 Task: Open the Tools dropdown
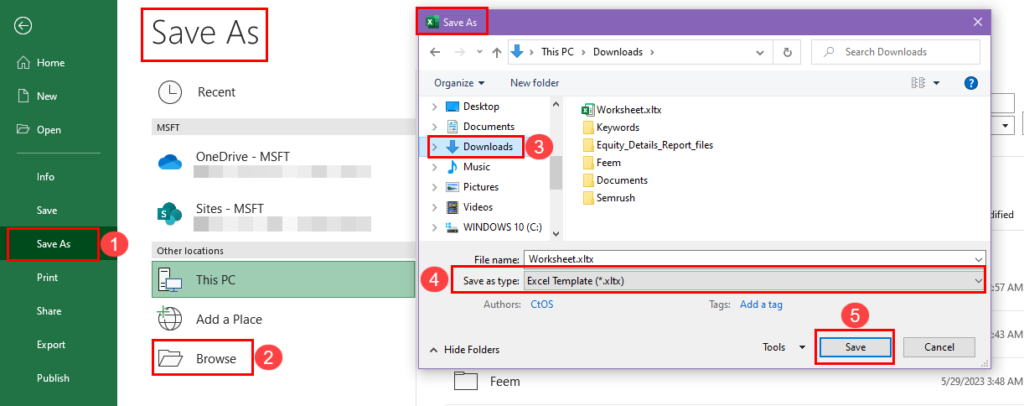(784, 347)
